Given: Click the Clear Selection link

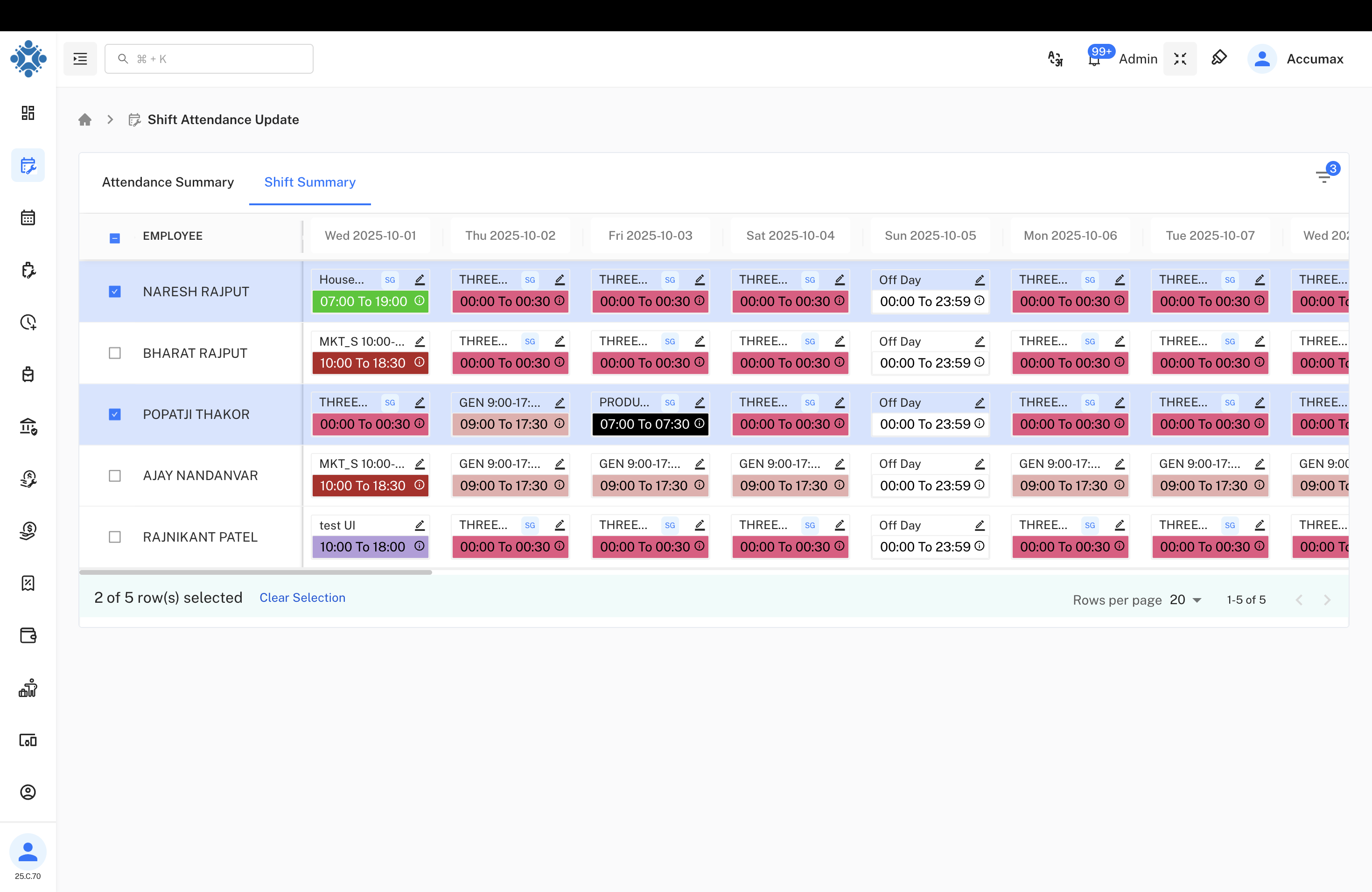Looking at the screenshot, I should coord(302,598).
